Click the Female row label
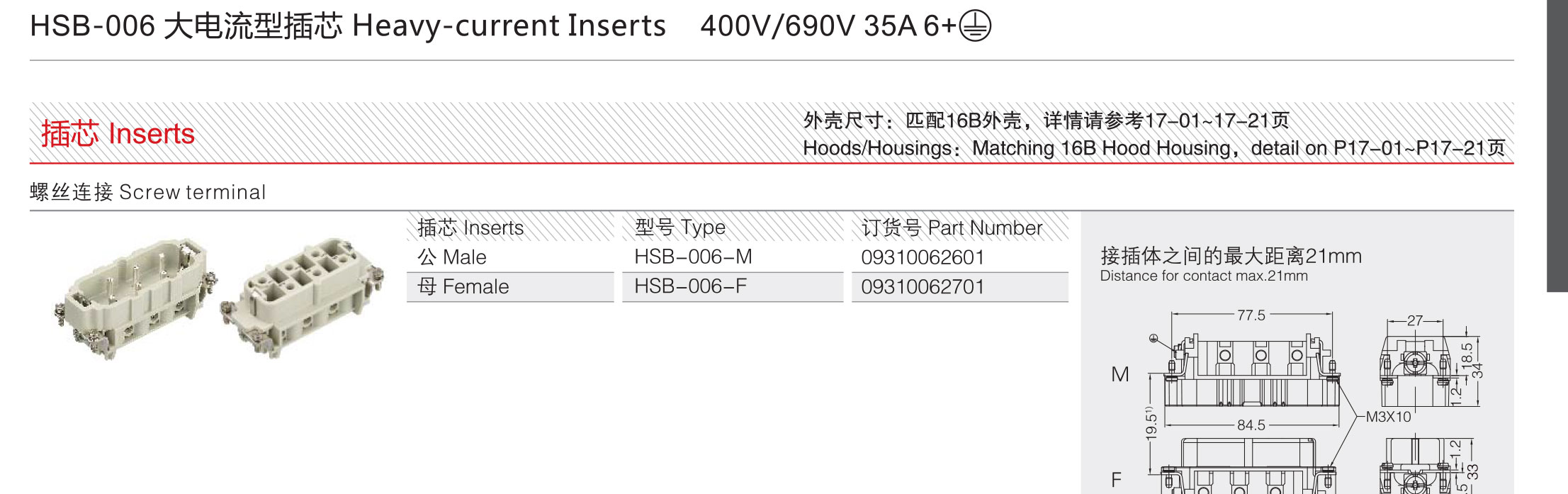This screenshot has width=1568, height=494. pos(463,287)
